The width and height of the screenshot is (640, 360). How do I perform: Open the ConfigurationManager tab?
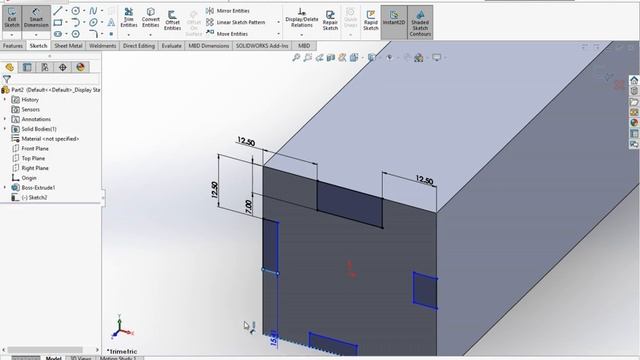coord(45,67)
